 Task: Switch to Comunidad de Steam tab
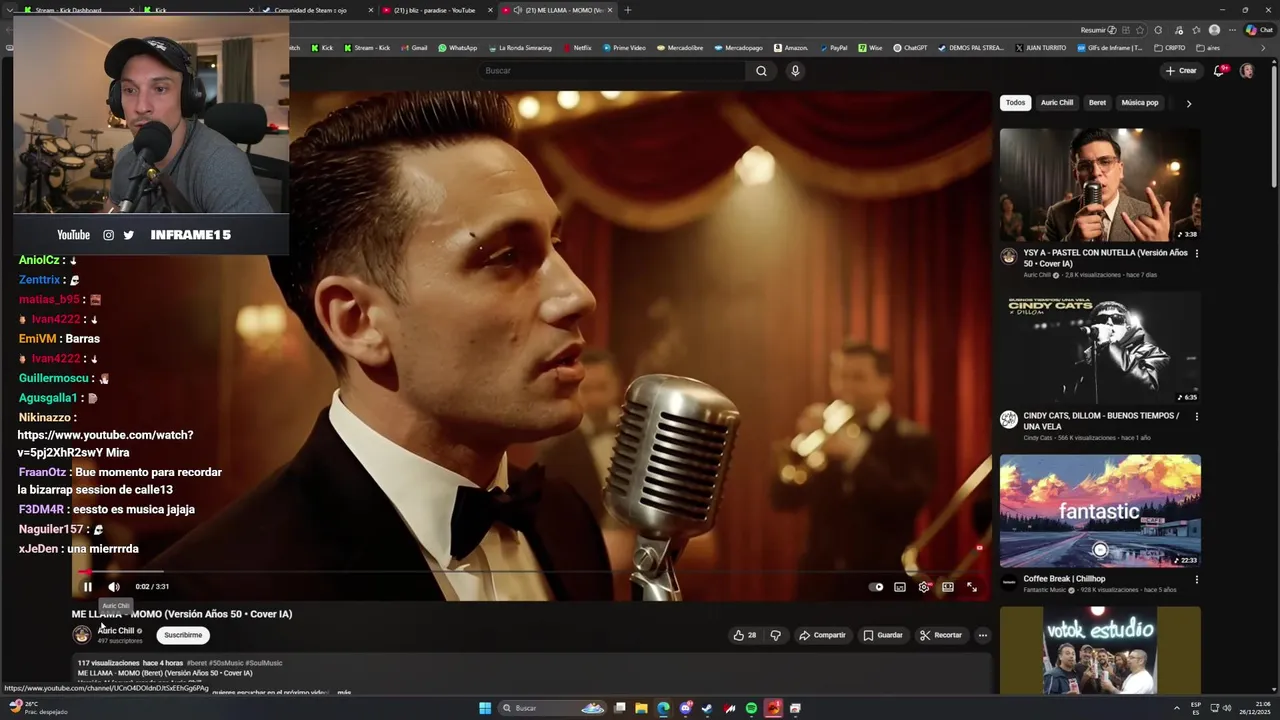pyautogui.click(x=317, y=10)
